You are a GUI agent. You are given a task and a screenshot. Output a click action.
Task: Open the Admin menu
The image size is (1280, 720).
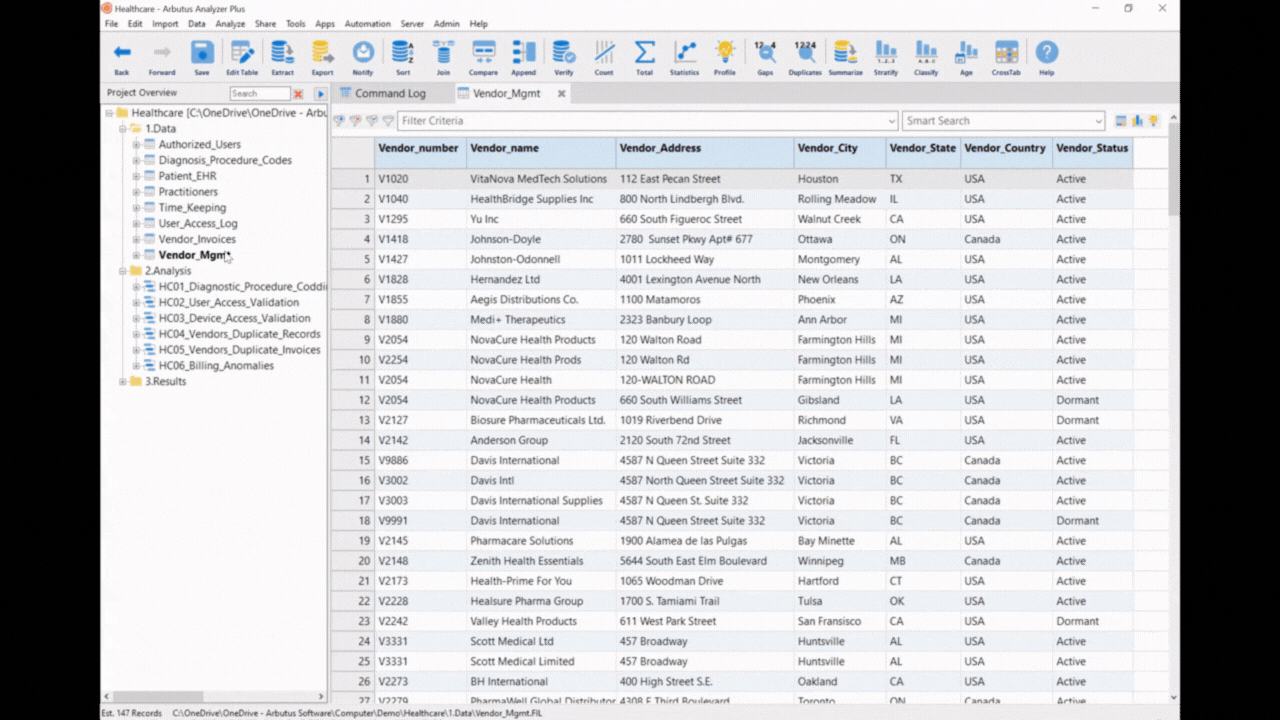pos(446,23)
